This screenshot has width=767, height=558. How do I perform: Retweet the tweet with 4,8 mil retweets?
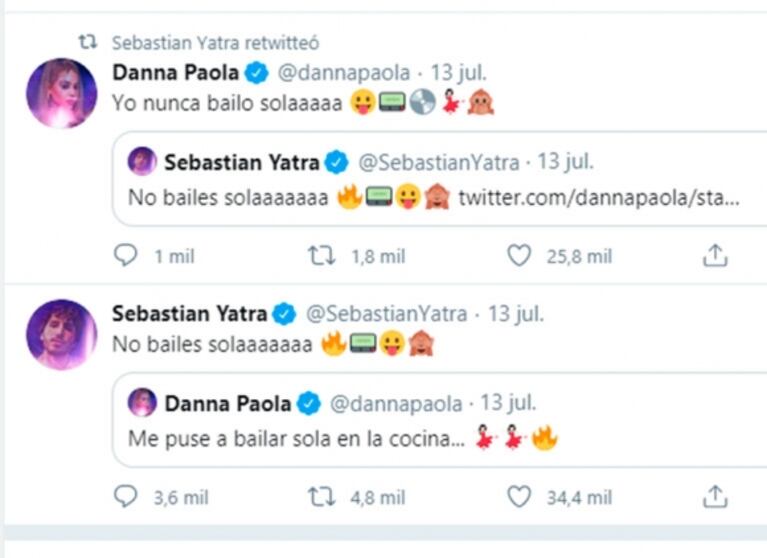pos(319,497)
